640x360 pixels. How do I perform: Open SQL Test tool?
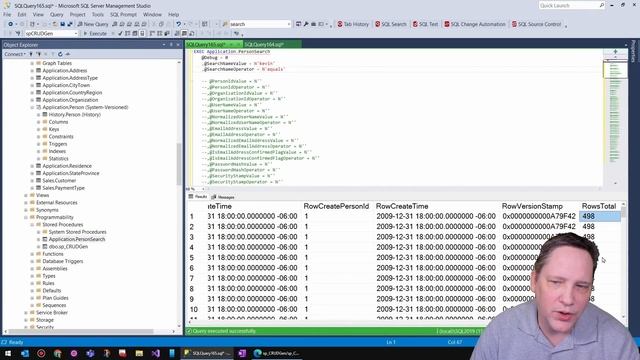point(425,24)
